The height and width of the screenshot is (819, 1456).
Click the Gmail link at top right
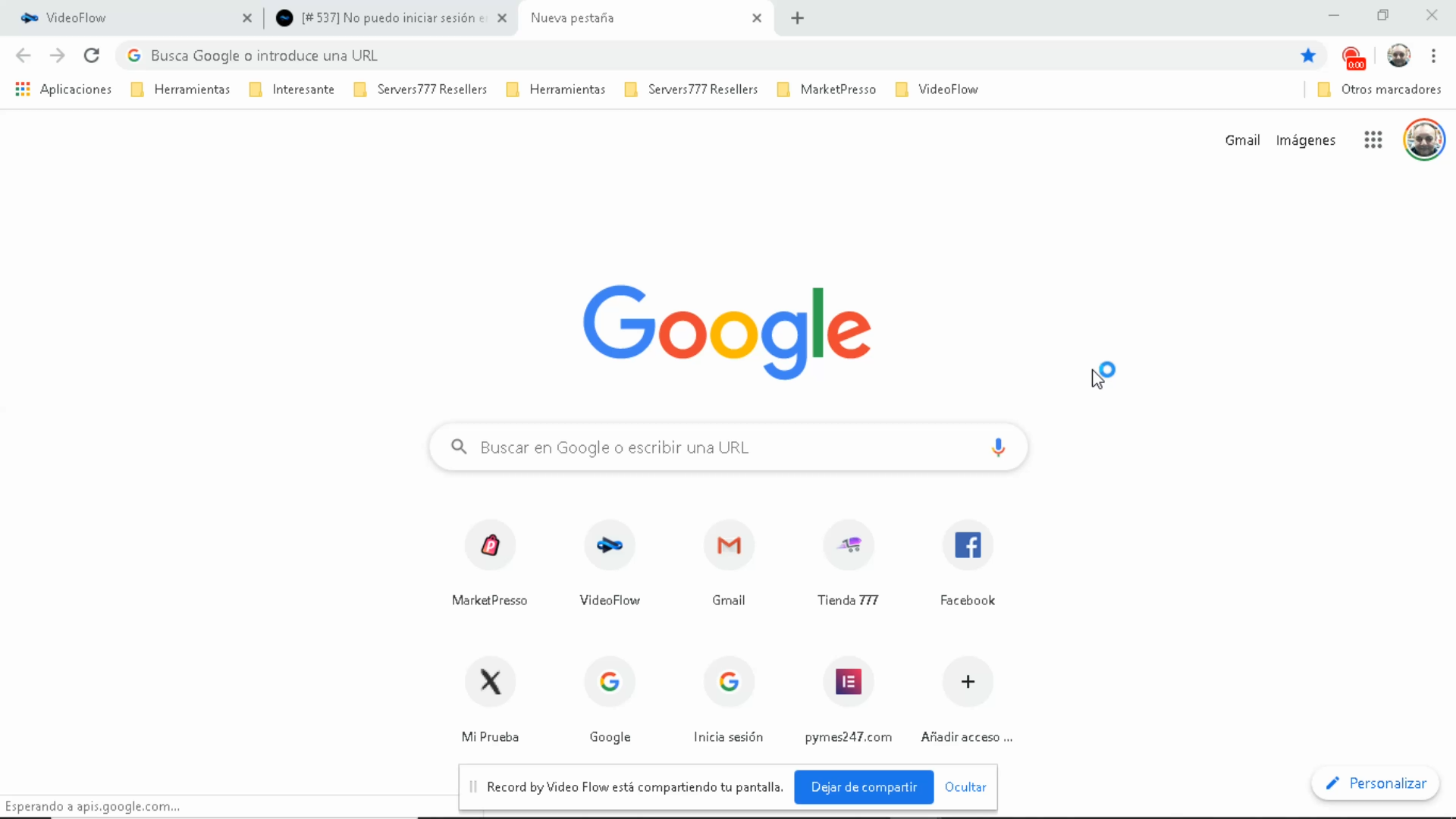pyautogui.click(x=1242, y=140)
